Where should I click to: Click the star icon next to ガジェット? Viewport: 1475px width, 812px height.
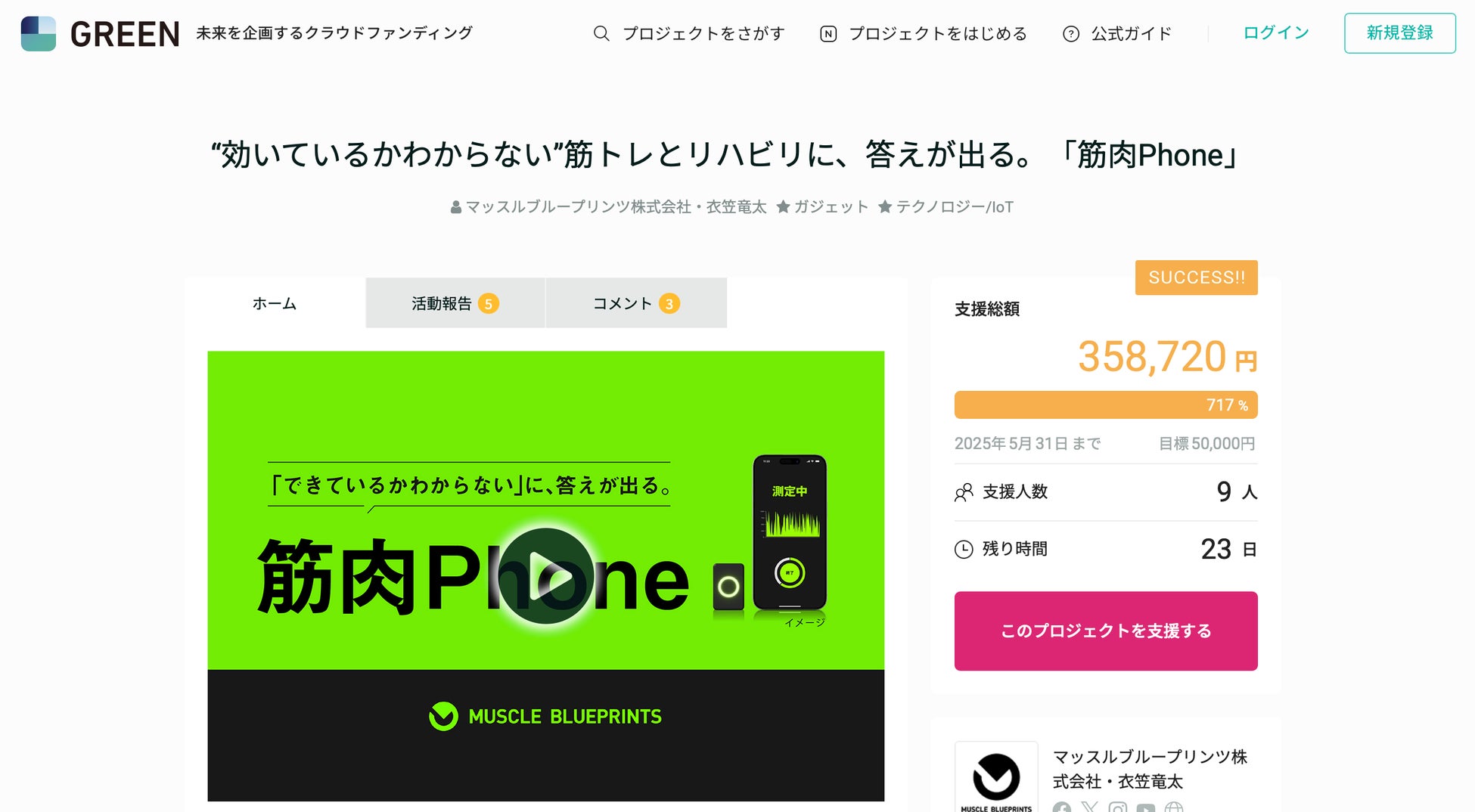pos(784,206)
